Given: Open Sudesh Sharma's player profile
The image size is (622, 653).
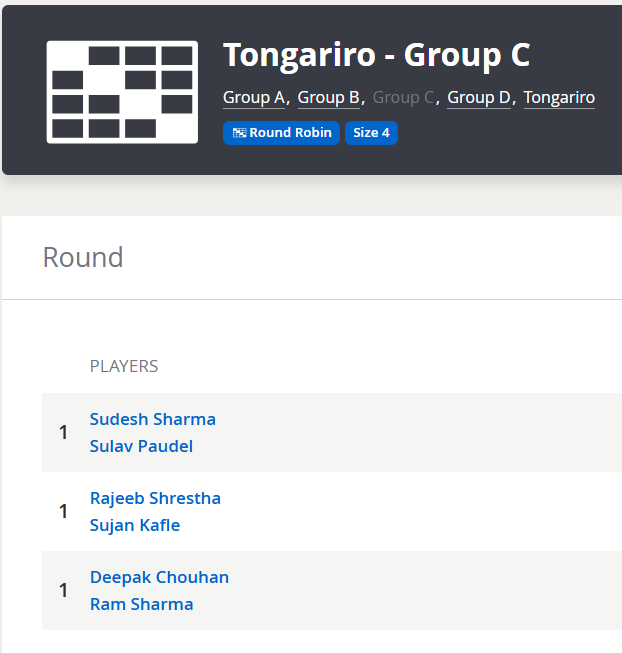Looking at the screenshot, I should [153, 419].
